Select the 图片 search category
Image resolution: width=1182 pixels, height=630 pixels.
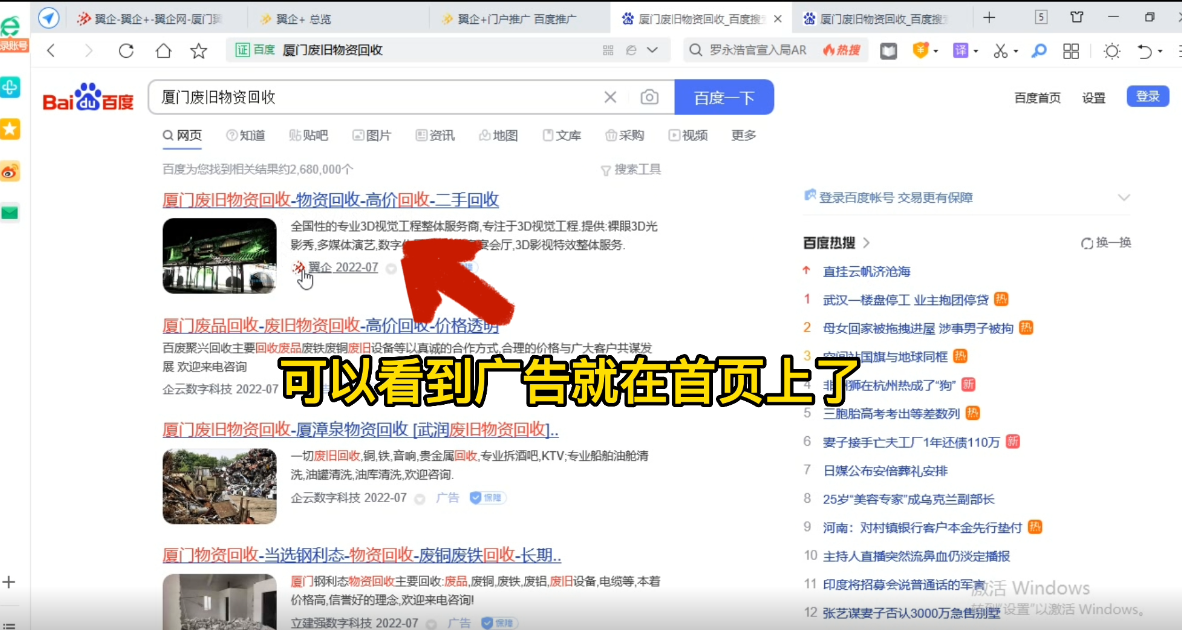click(372, 136)
